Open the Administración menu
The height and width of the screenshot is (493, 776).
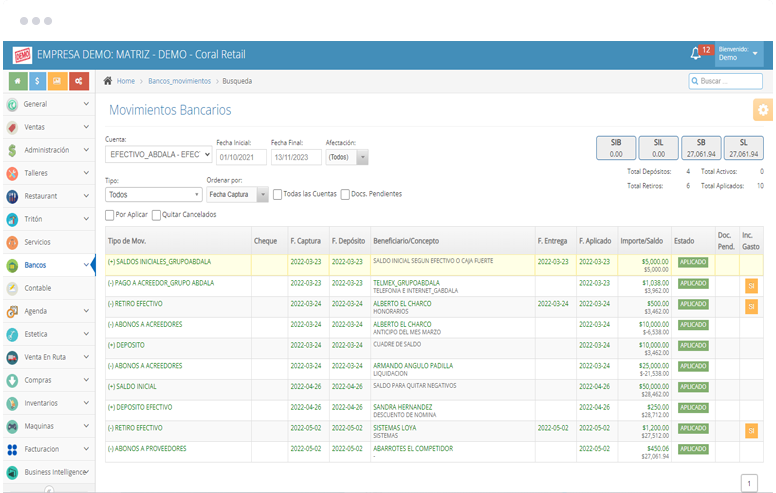tap(49, 150)
